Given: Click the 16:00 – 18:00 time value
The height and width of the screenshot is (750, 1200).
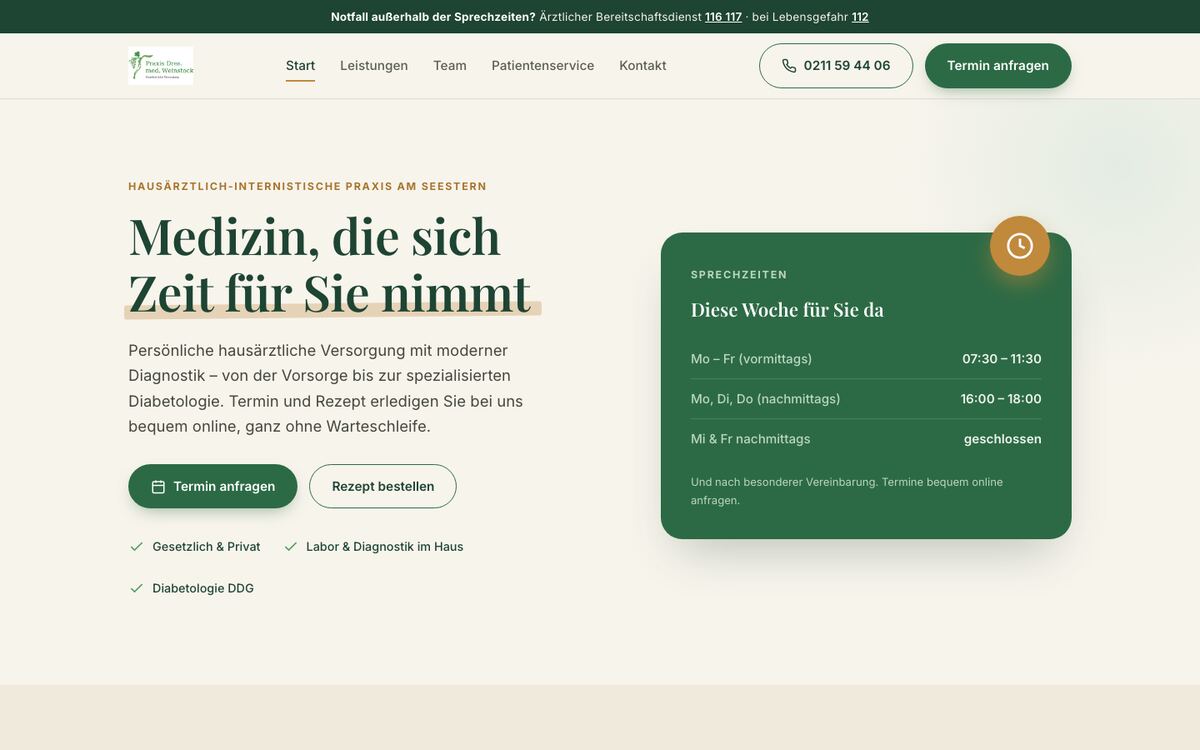Looking at the screenshot, I should (1001, 399).
